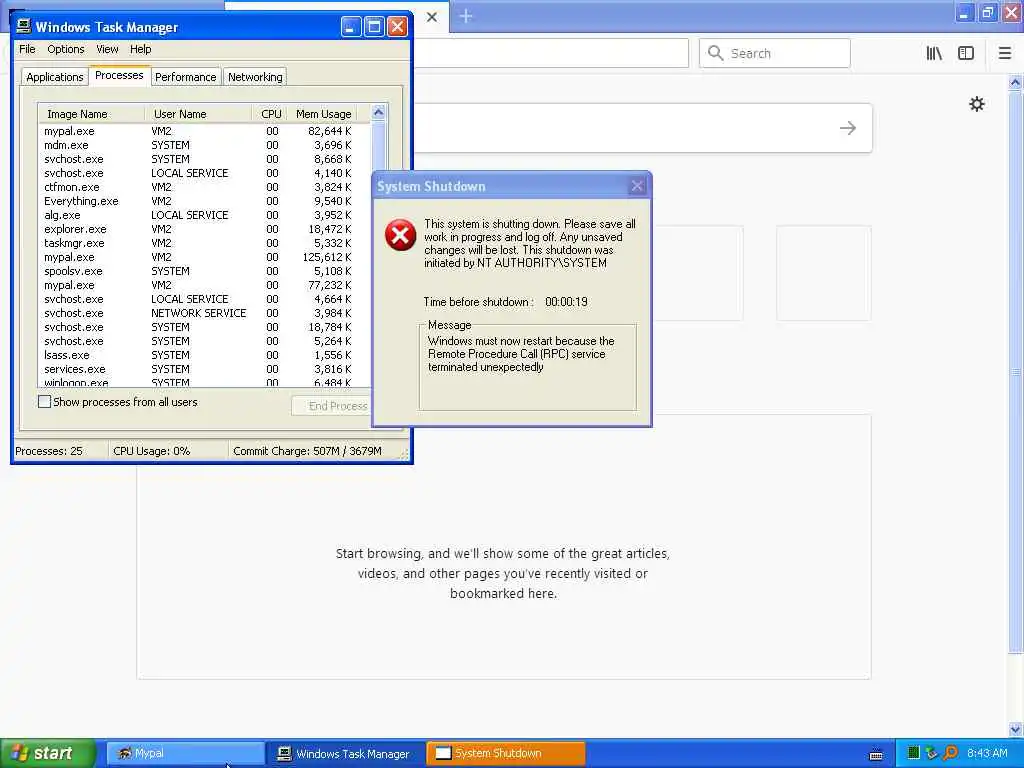
Task: Sort processes by Image Name column
Action: click(91, 114)
